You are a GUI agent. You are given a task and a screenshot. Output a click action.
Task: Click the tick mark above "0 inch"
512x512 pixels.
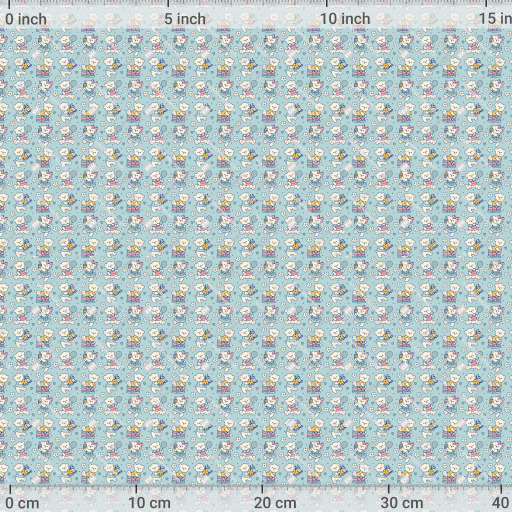point(9,4)
